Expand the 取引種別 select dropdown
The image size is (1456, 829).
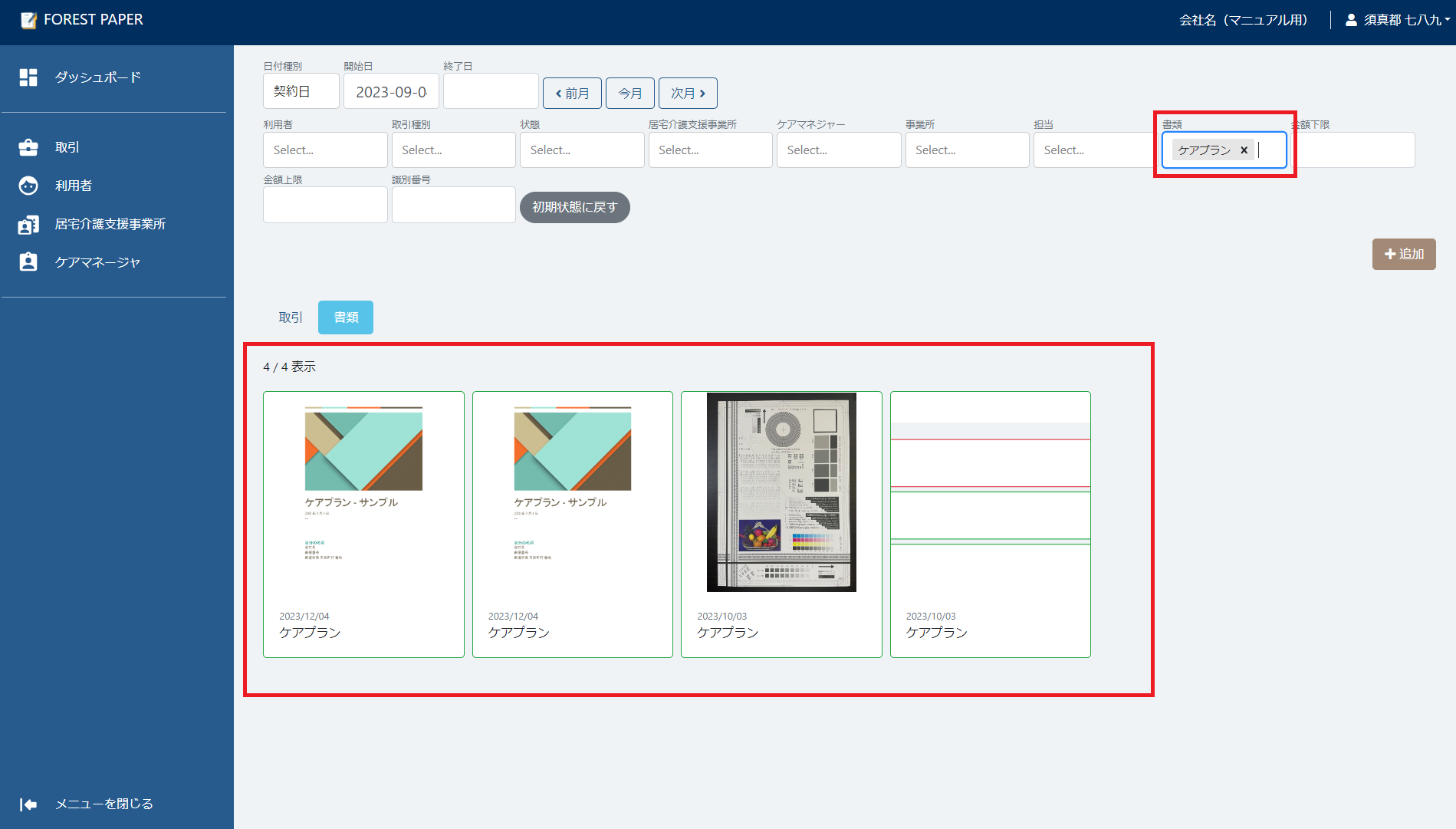click(453, 150)
